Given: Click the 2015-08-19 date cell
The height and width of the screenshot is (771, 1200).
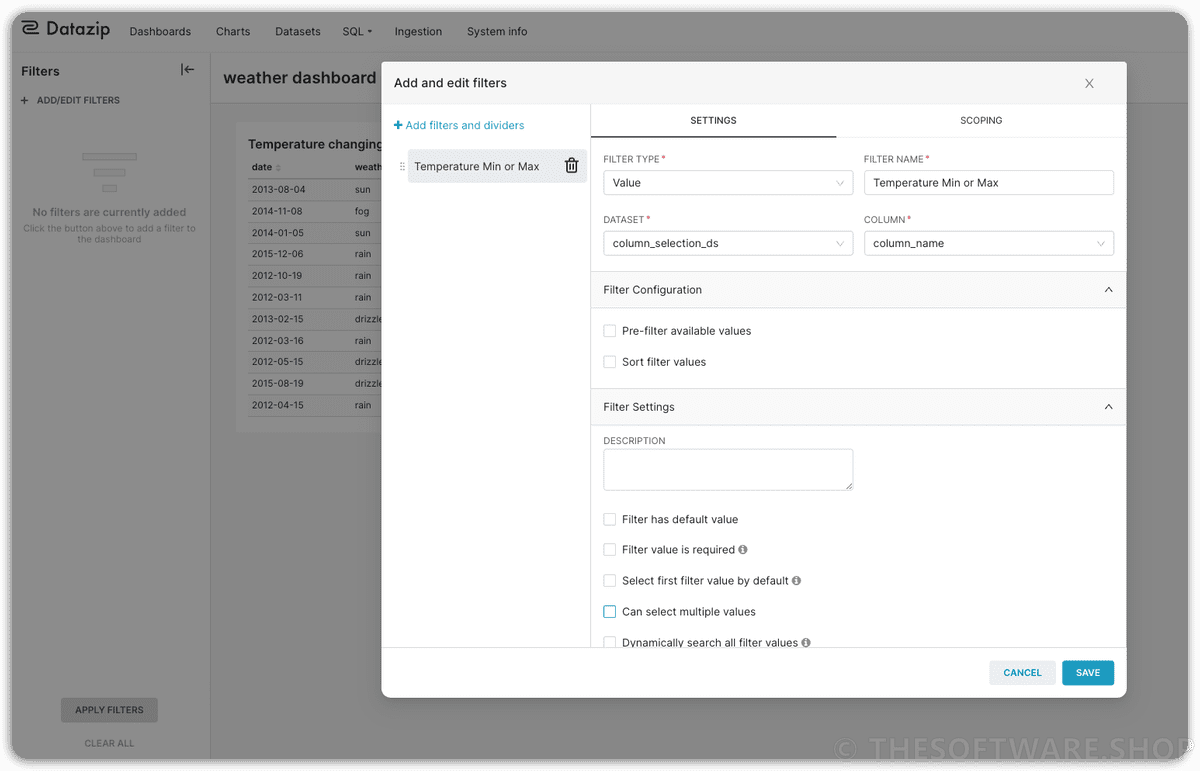Looking at the screenshot, I should click(277, 383).
